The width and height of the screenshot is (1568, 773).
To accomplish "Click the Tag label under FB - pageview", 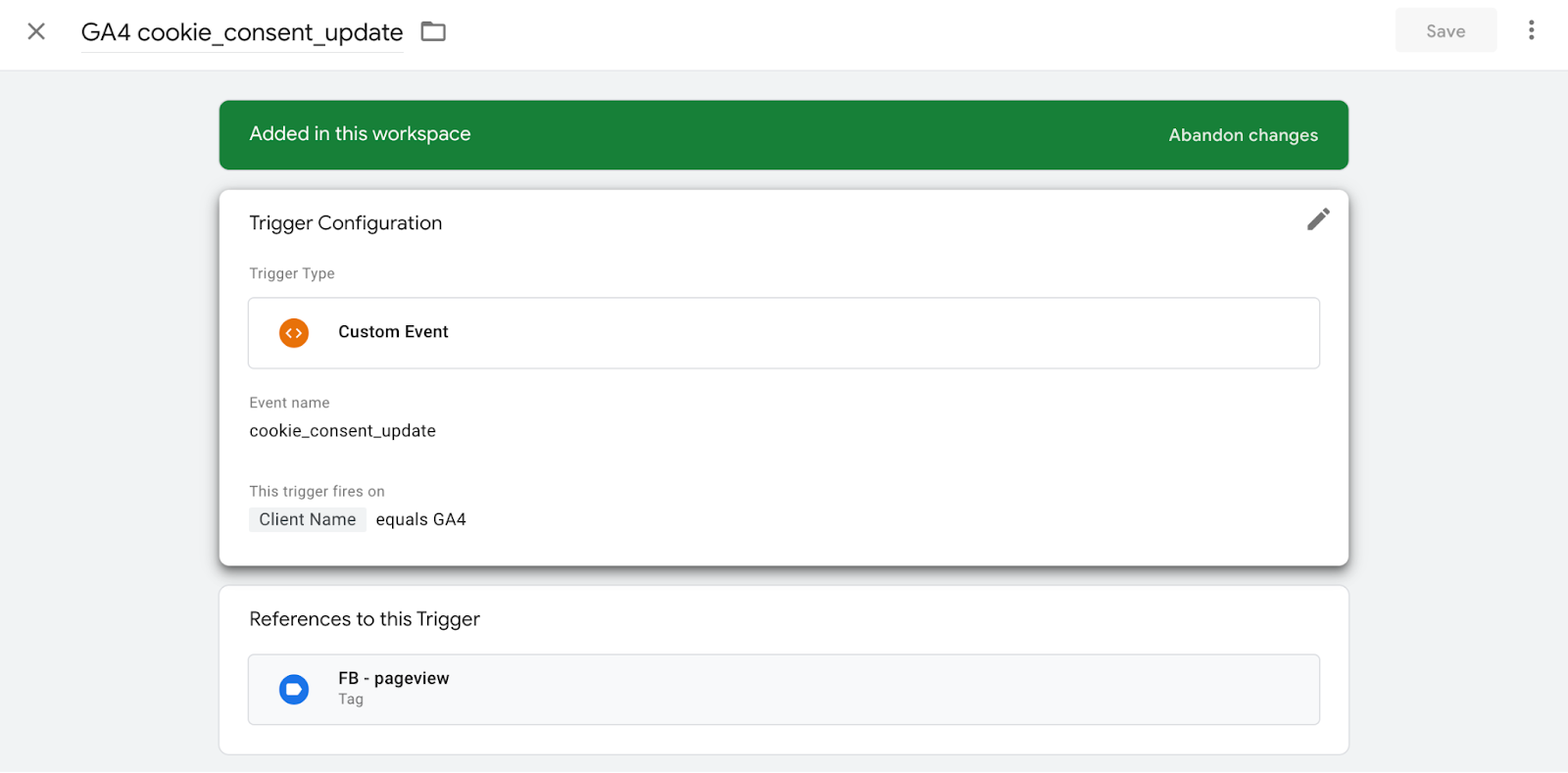I will 351,700.
